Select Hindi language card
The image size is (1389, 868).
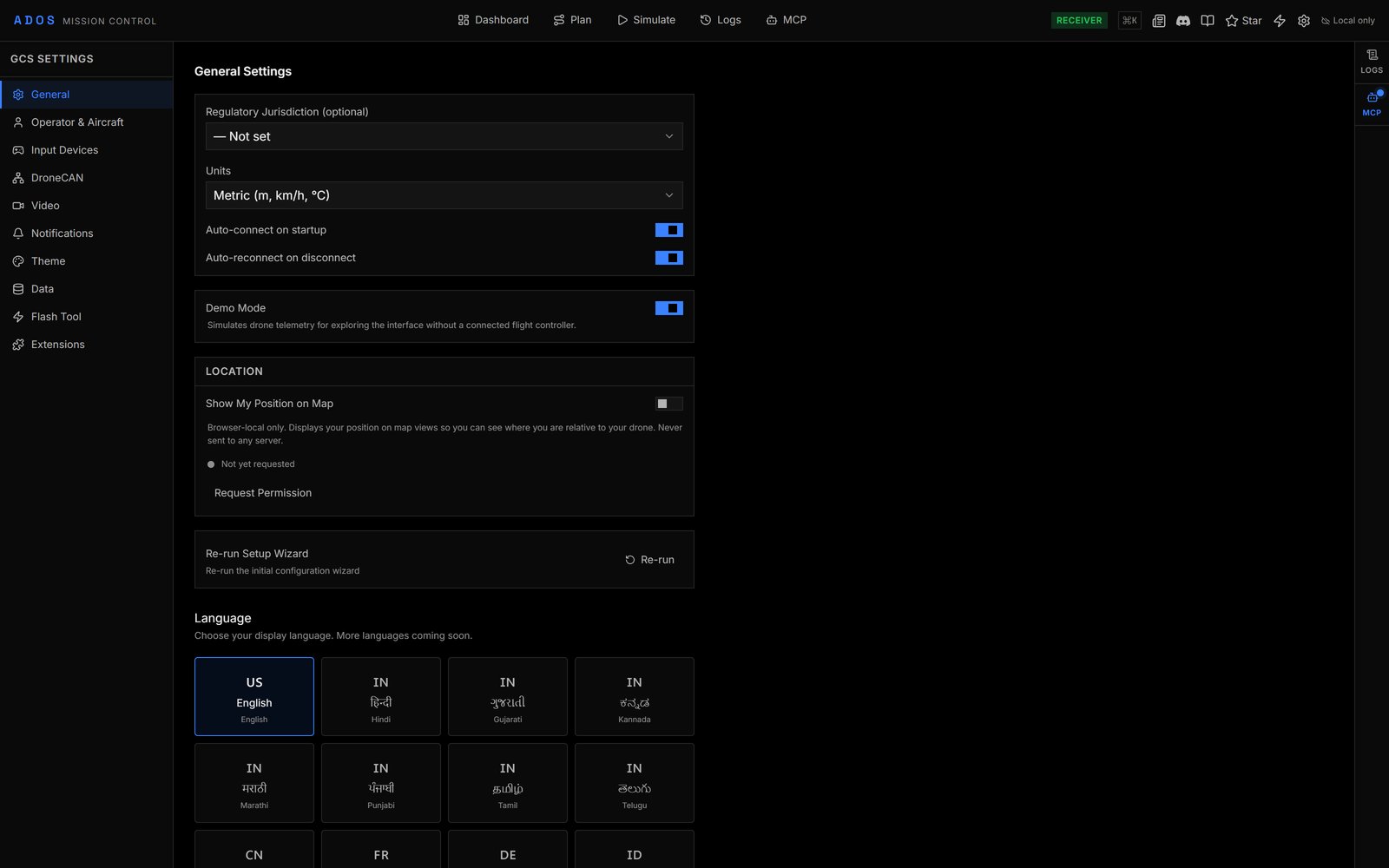(x=381, y=696)
